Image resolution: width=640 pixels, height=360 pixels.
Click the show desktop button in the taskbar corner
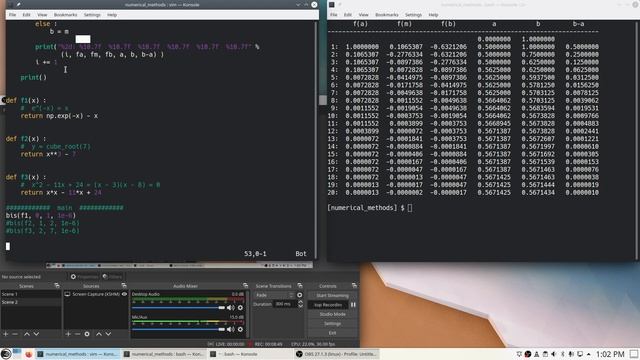point(634,354)
